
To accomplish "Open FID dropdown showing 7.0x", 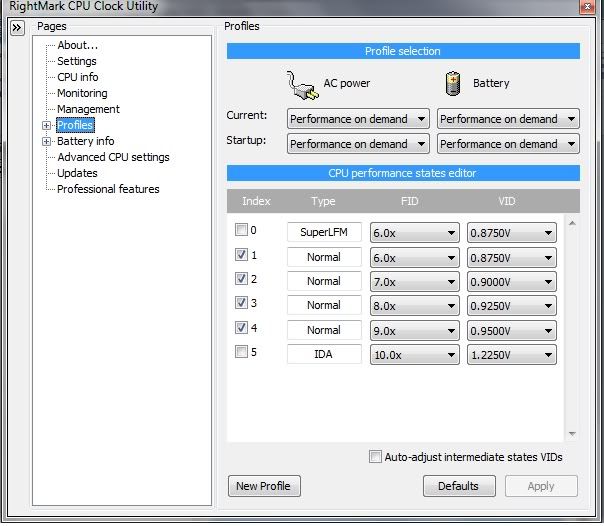I will pos(414,282).
